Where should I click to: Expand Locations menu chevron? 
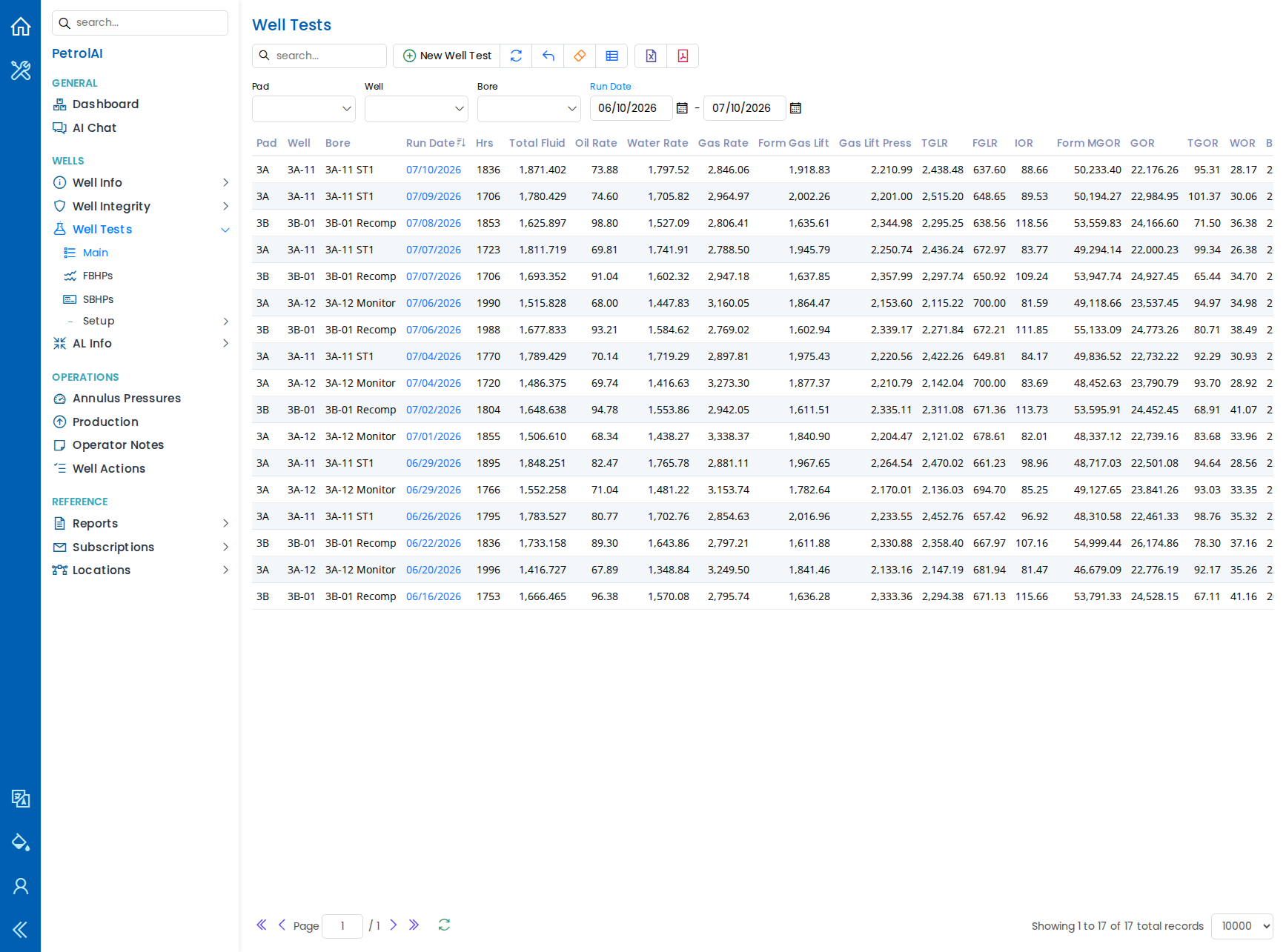(225, 570)
